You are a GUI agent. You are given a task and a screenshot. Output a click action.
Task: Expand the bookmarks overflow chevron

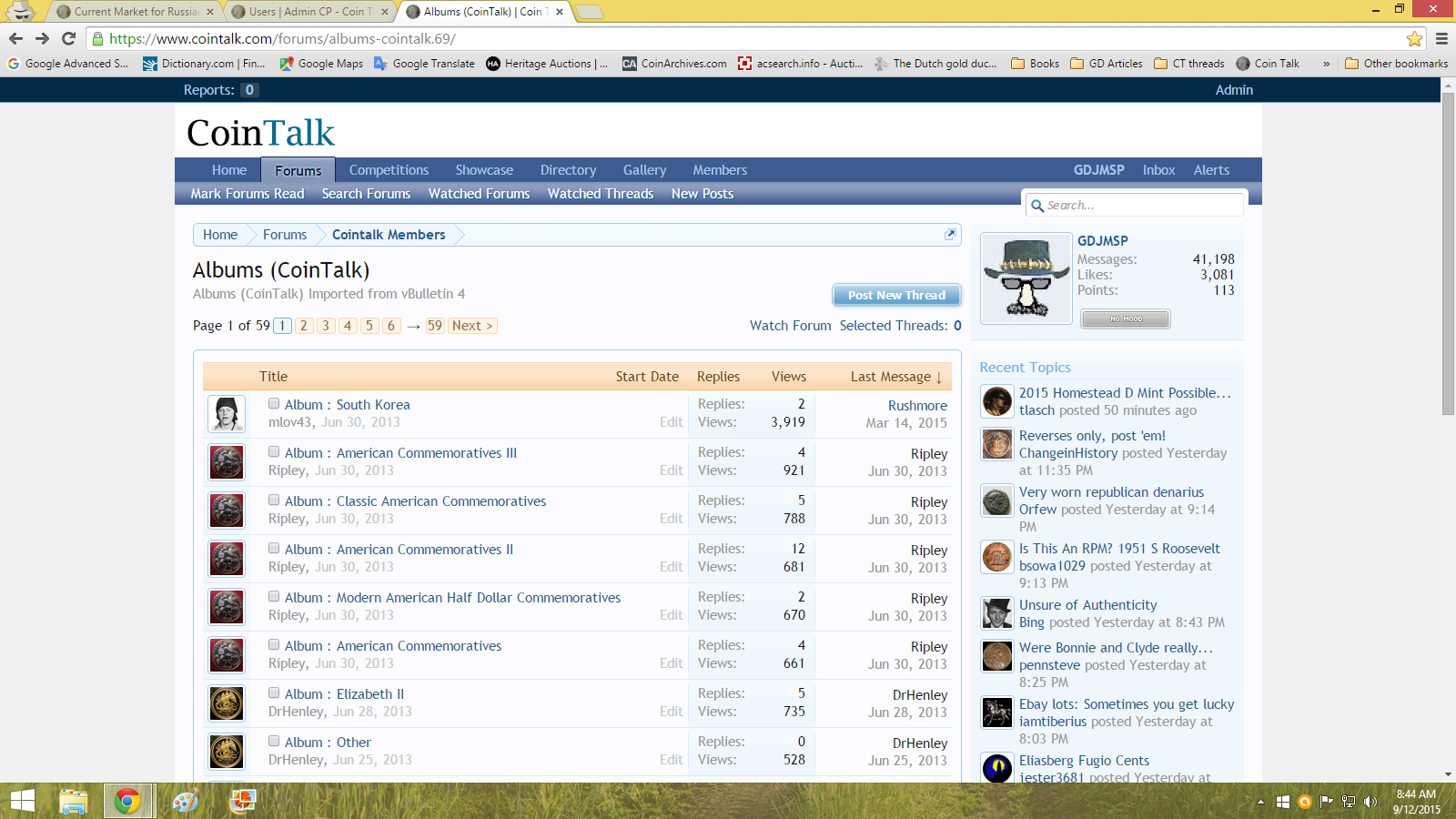[x=1326, y=64]
